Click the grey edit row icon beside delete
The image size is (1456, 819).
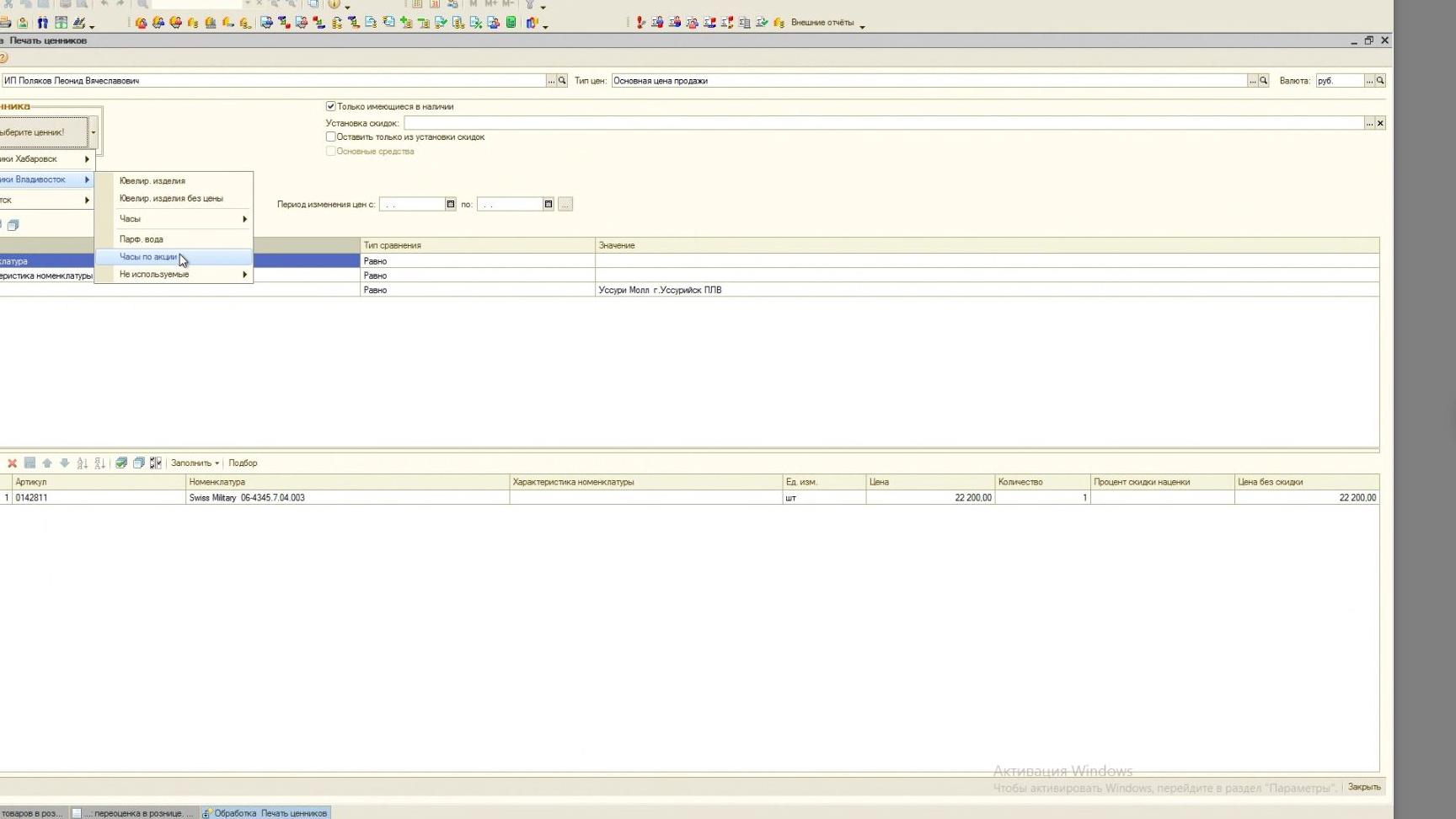29,463
